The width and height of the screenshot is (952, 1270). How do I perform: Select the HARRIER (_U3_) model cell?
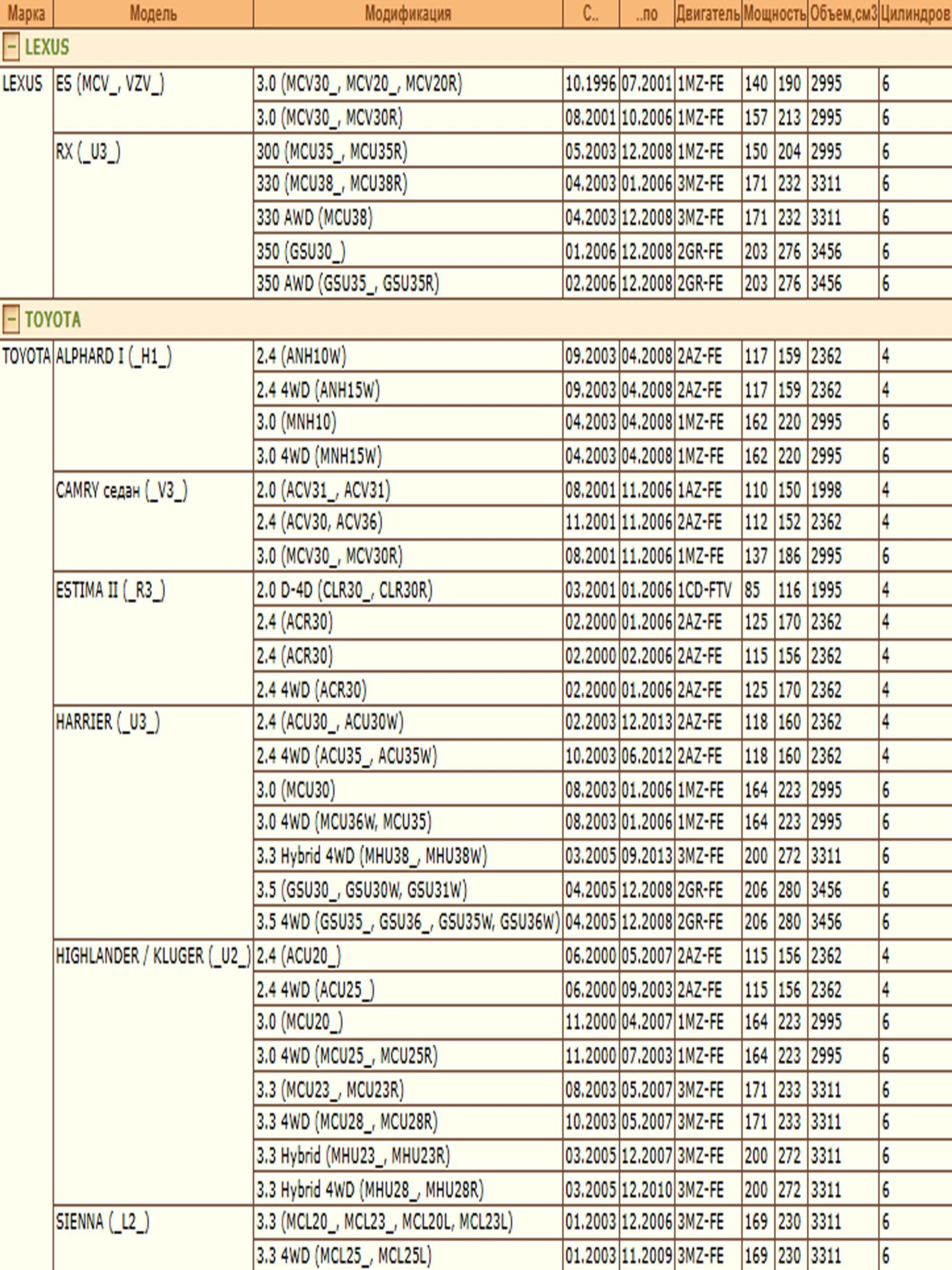tap(108, 722)
